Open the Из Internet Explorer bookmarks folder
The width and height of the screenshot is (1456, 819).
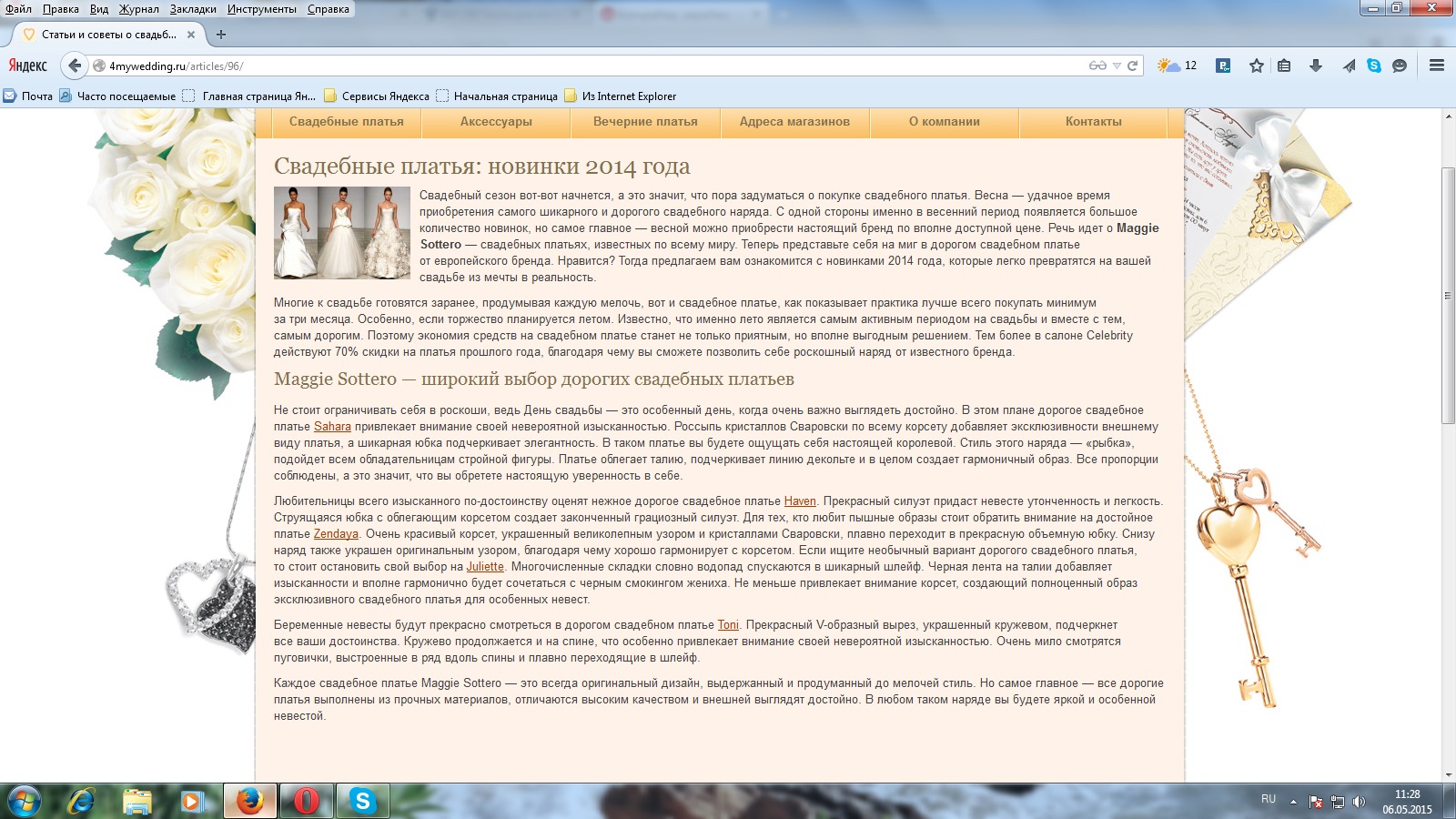(x=621, y=96)
